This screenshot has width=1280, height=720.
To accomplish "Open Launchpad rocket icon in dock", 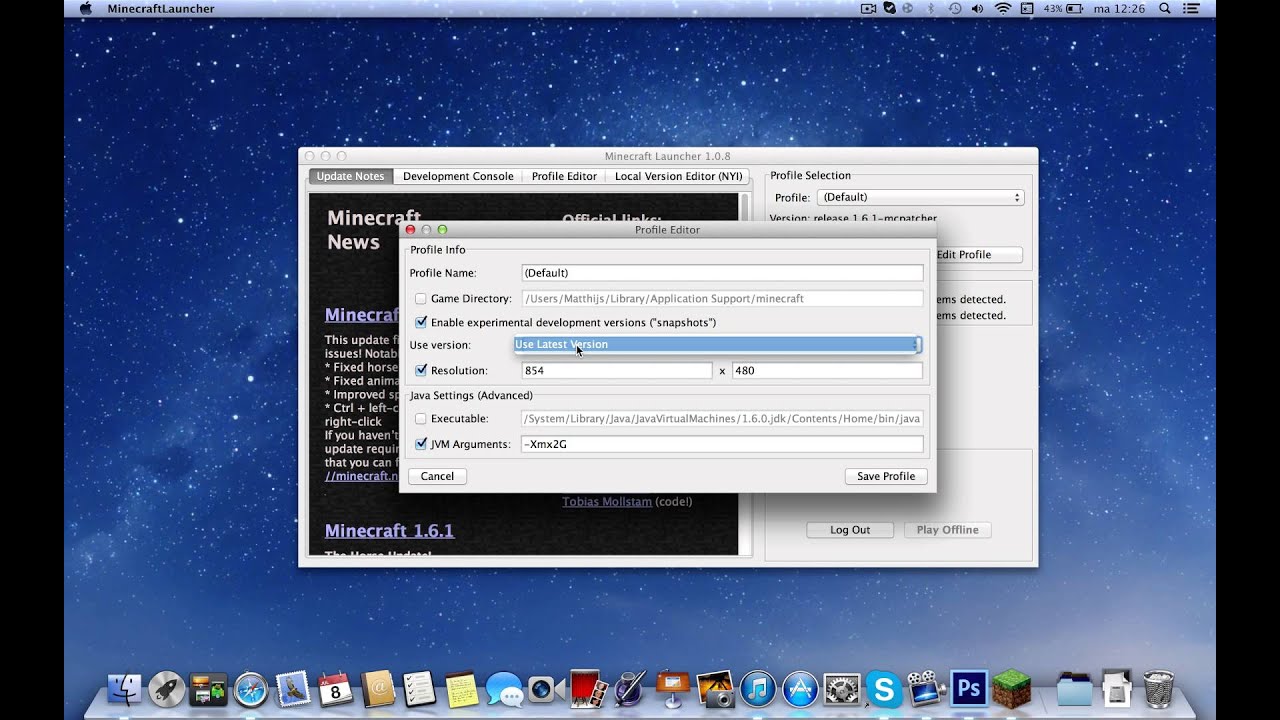I will click(167, 688).
